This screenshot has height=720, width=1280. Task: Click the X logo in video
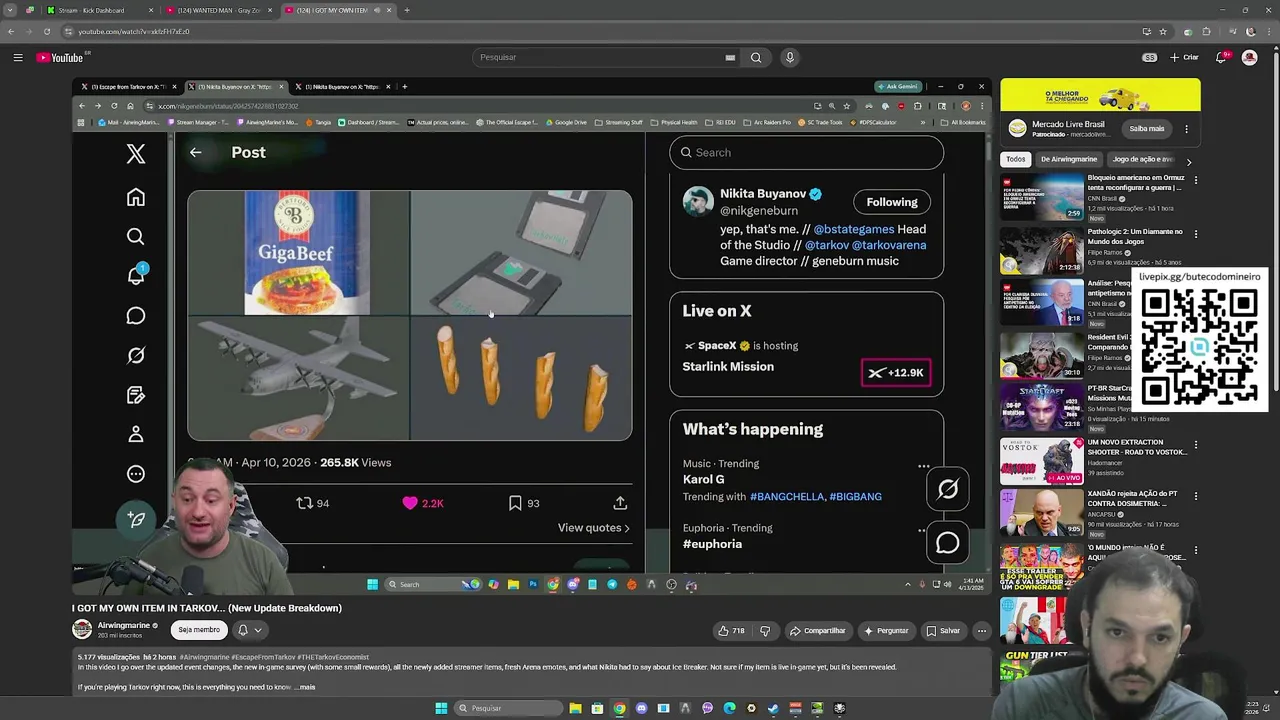tap(136, 153)
